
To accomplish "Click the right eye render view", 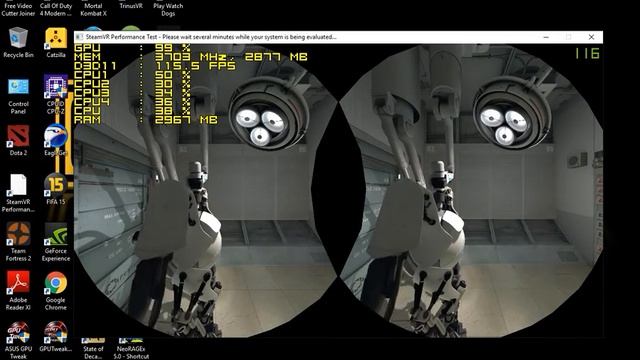I will point(471,191).
